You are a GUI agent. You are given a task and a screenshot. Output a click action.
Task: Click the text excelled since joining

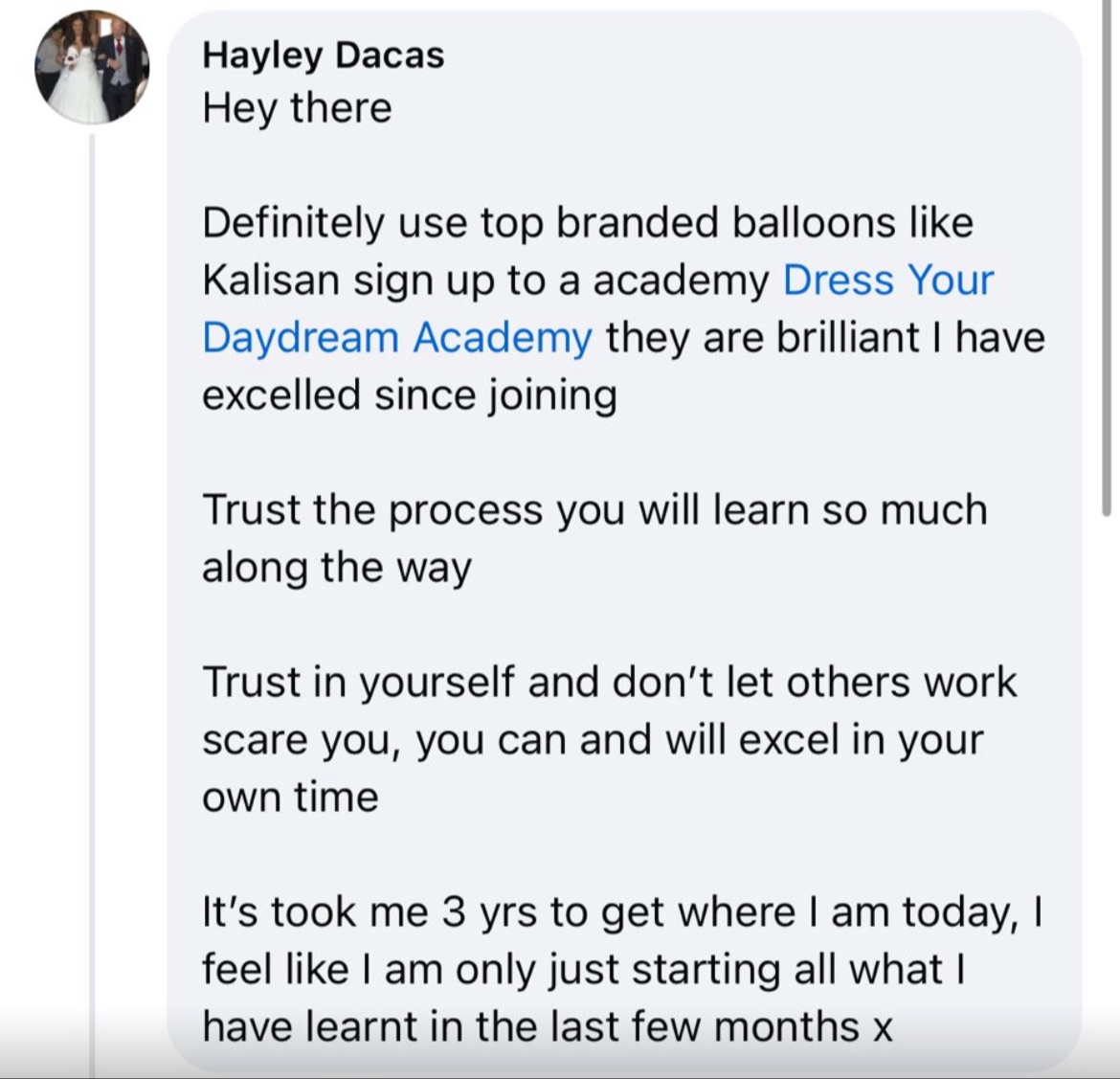410,395
